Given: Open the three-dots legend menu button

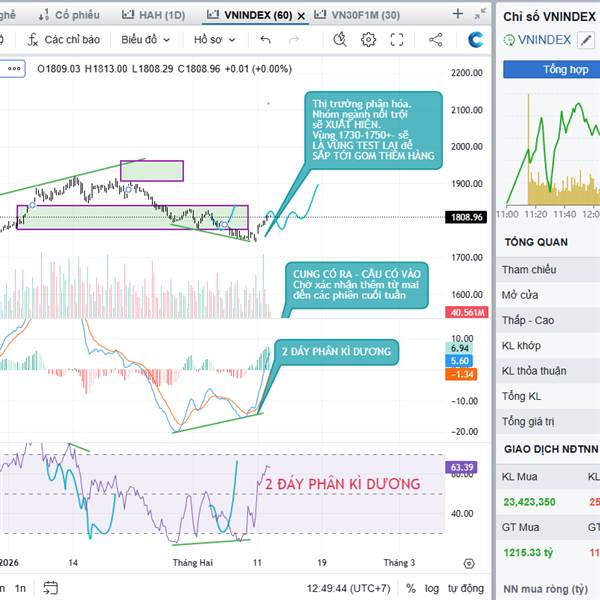Looking at the screenshot, I should pyautogui.click(x=14, y=69).
